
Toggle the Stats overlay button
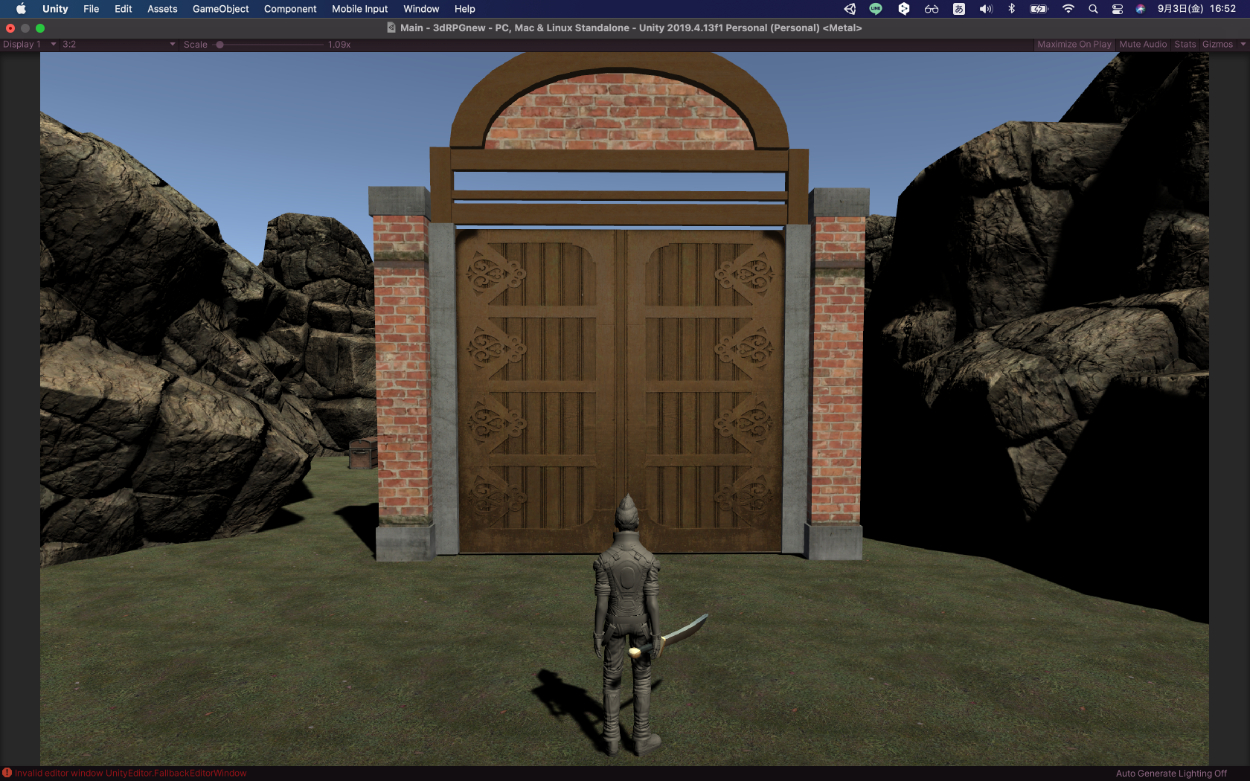pos(1184,45)
